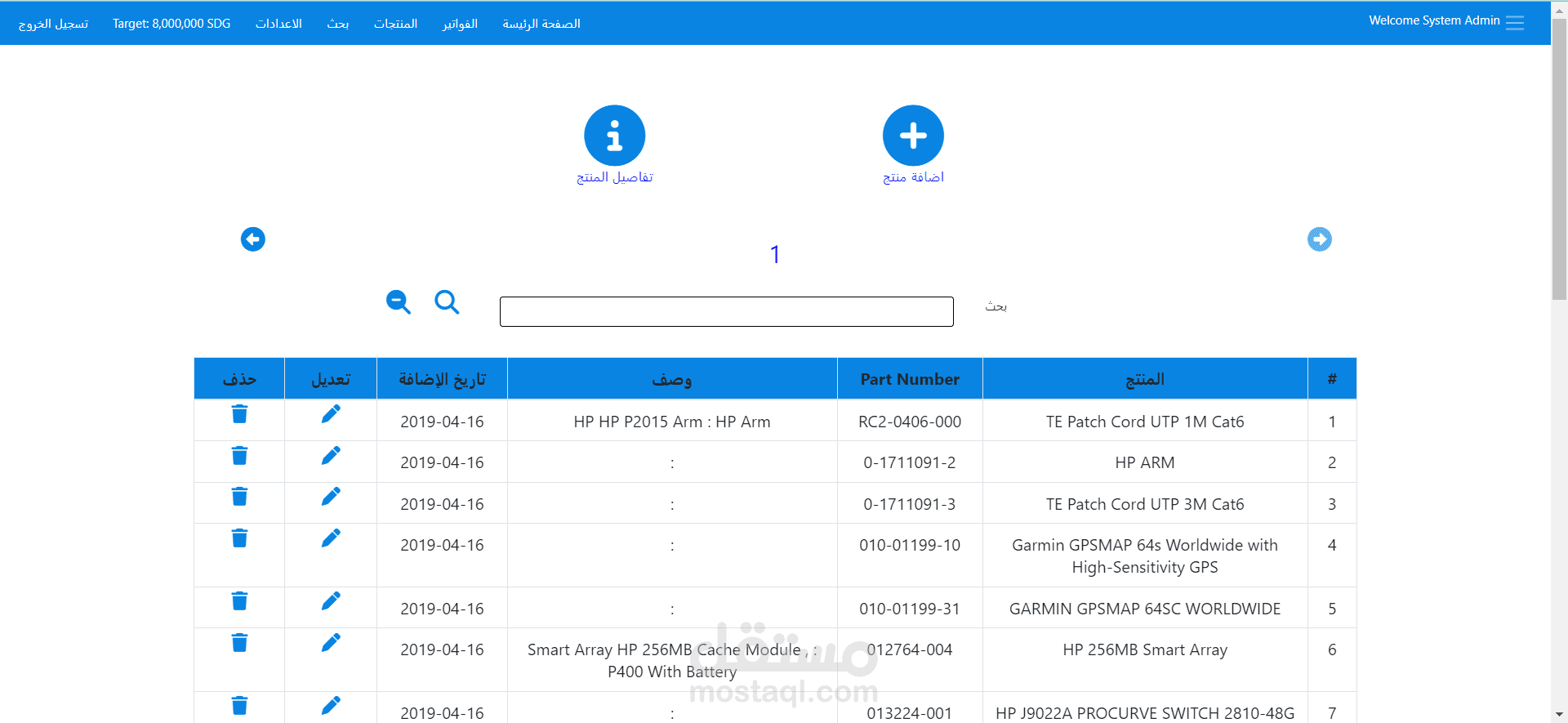This screenshot has width=1568, height=723.
Task: Click the حذف delete column header
Action: [x=239, y=379]
